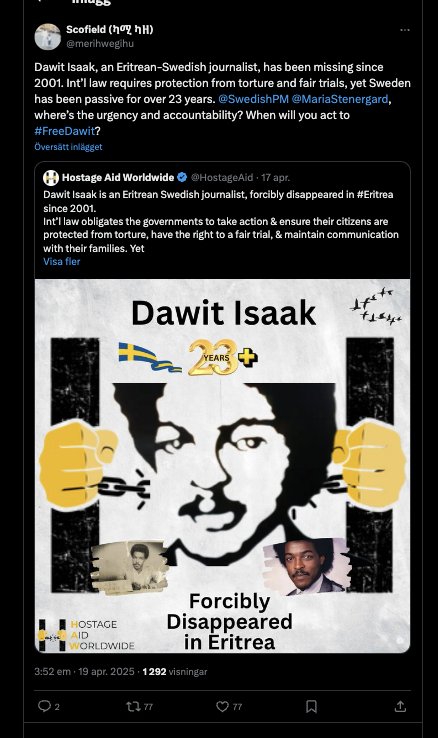Click the @merihwegihu handle
Screen dimensions: 438x738
(100, 44)
